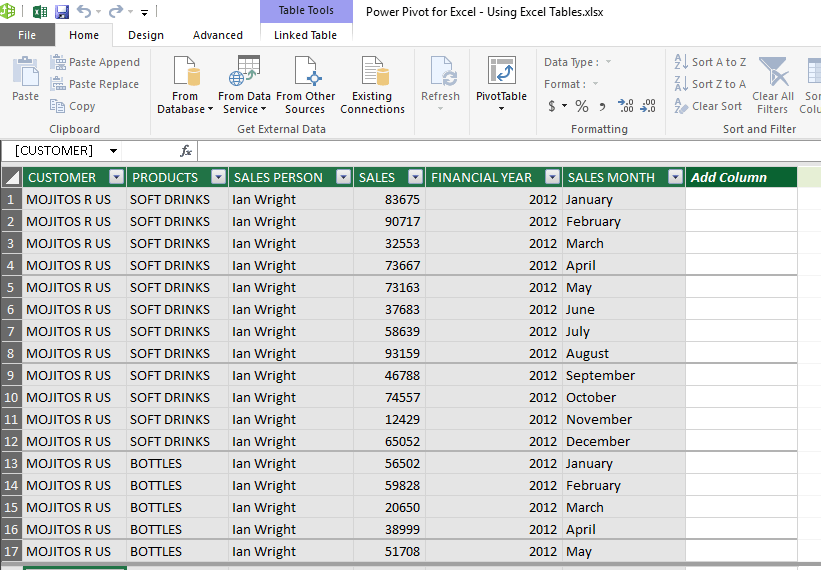Screen dimensions: 821x570
Task: Expand Customize Quick Access Toolbar arrow
Action: coord(145,12)
